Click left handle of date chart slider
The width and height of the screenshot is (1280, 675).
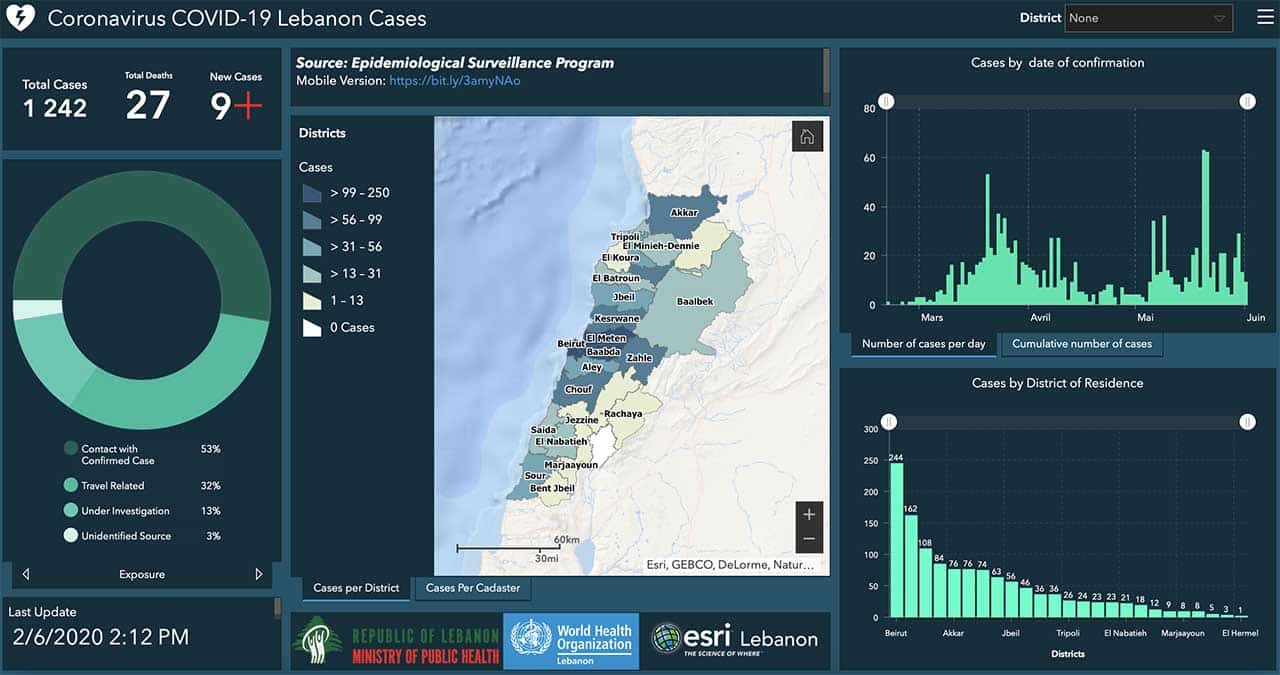pos(886,102)
